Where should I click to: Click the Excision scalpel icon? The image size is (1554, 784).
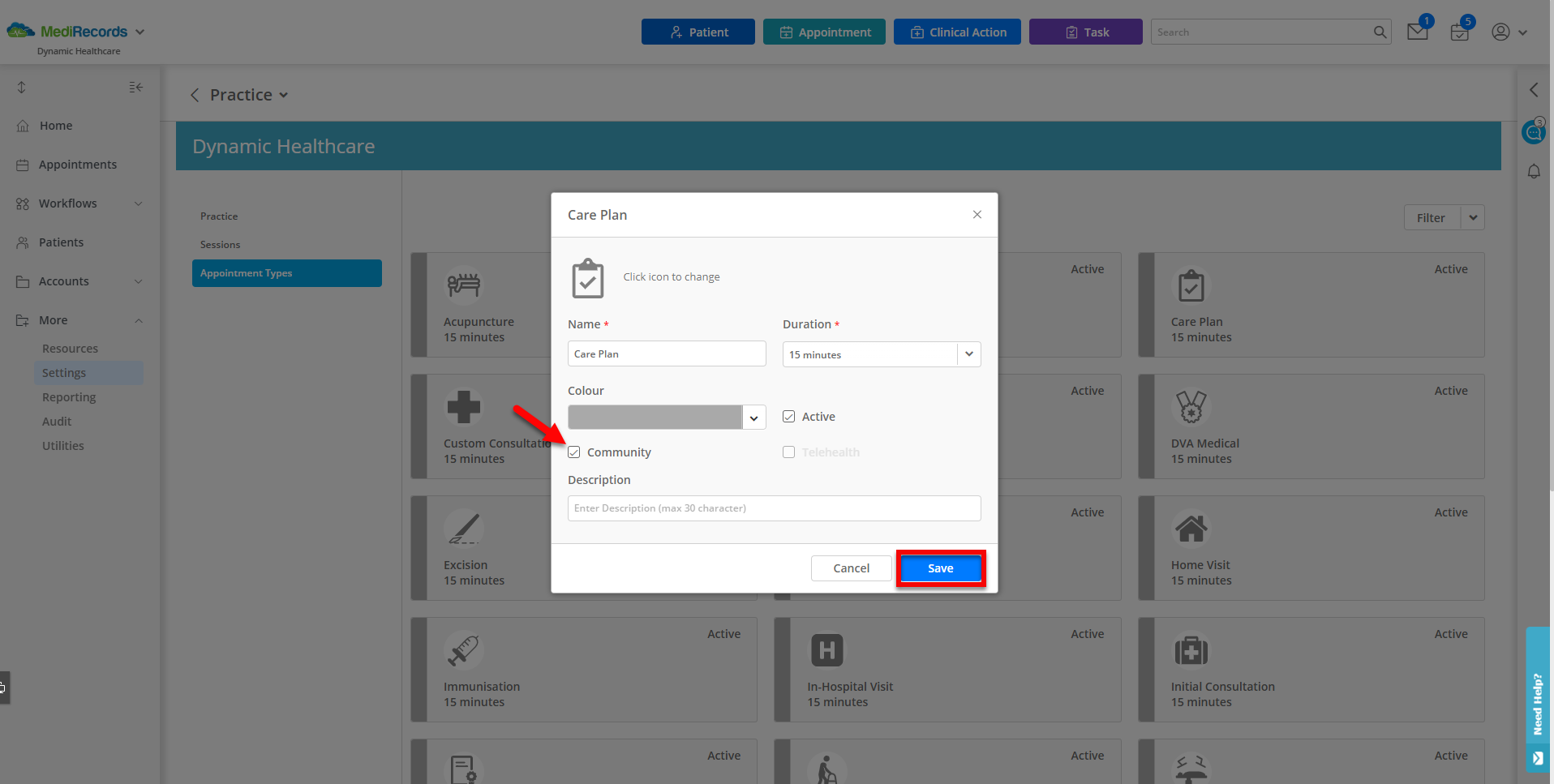[x=464, y=528]
